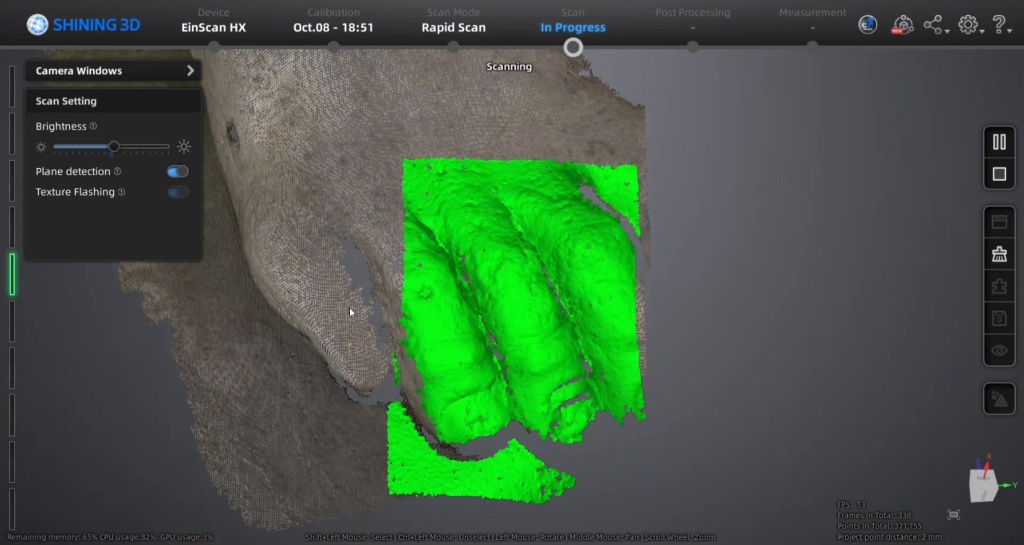The image size is (1024, 545).
Task: Click the fit-to-view frame icon
Action: click(x=953, y=515)
